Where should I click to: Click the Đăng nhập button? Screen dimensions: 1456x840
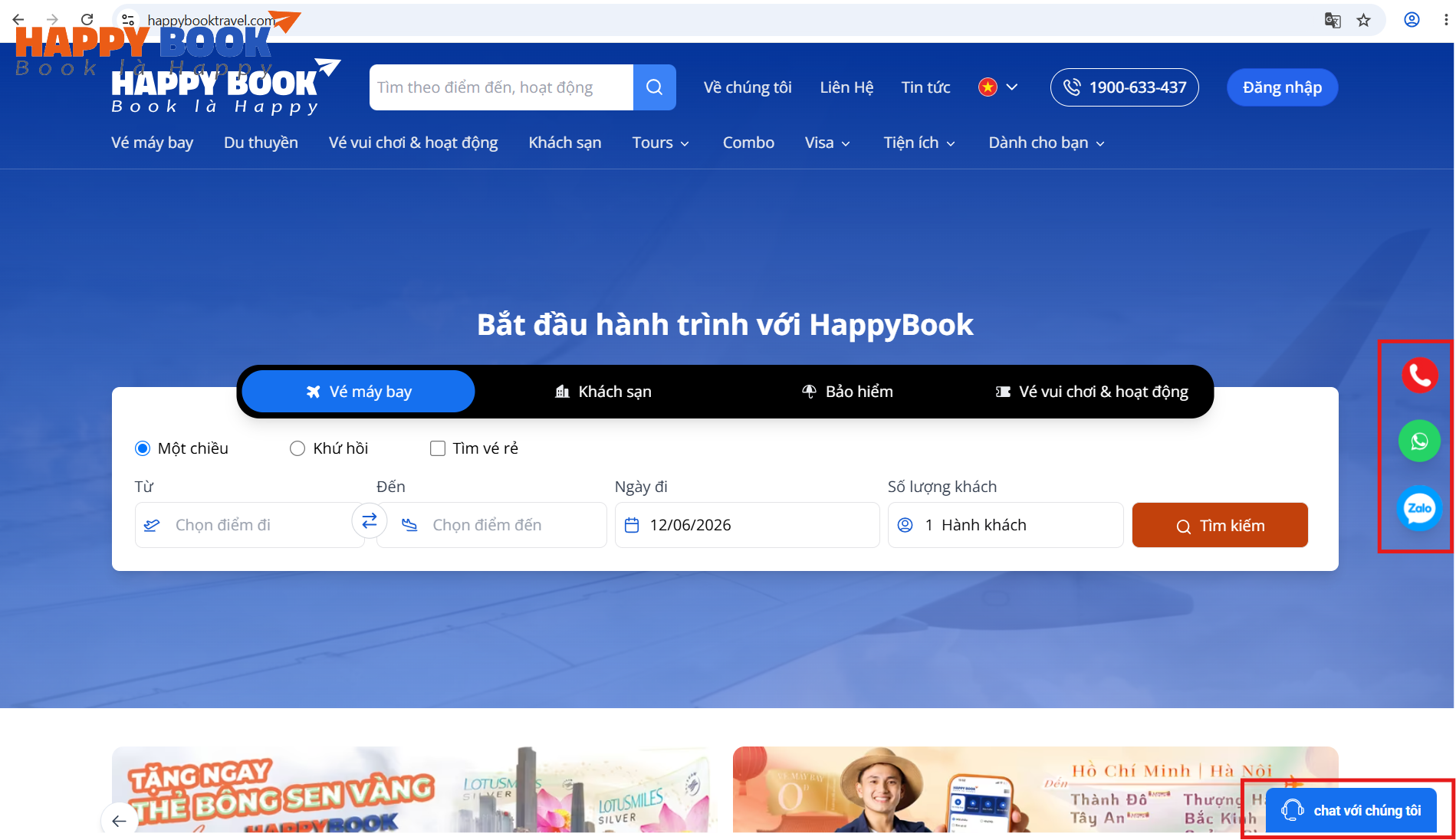coord(1282,87)
